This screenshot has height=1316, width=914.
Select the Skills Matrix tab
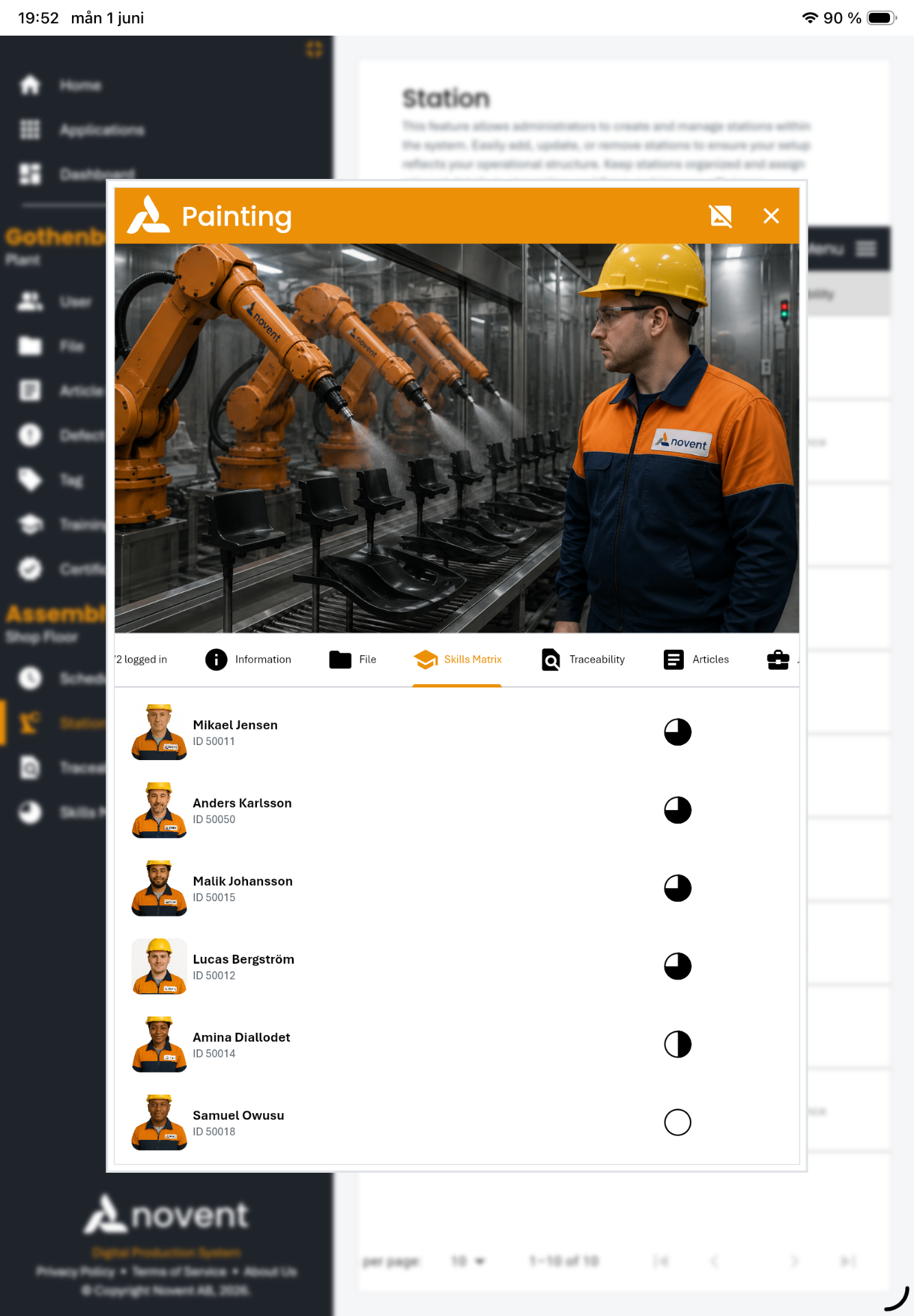457,659
